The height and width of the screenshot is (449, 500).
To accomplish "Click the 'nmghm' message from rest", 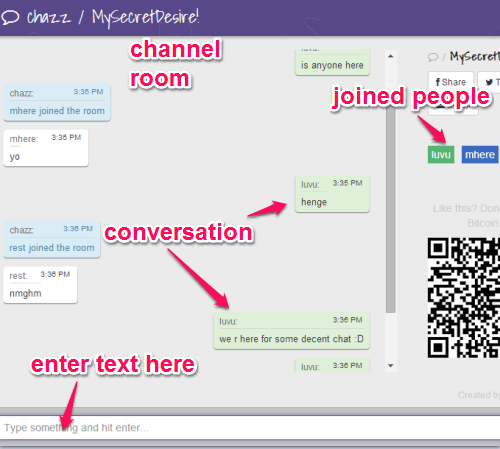I will click(40, 285).
